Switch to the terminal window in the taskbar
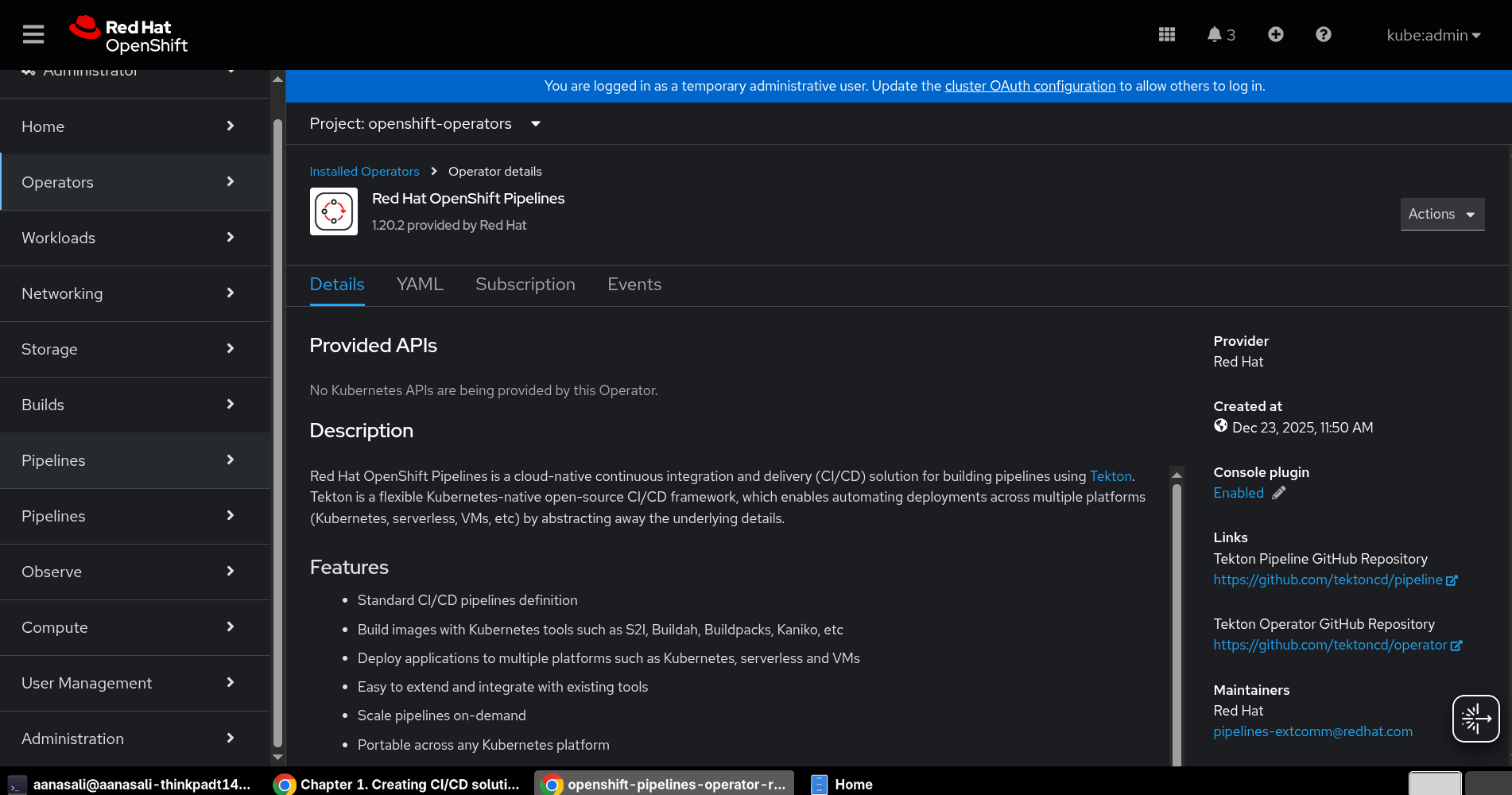 pos(129,785)
